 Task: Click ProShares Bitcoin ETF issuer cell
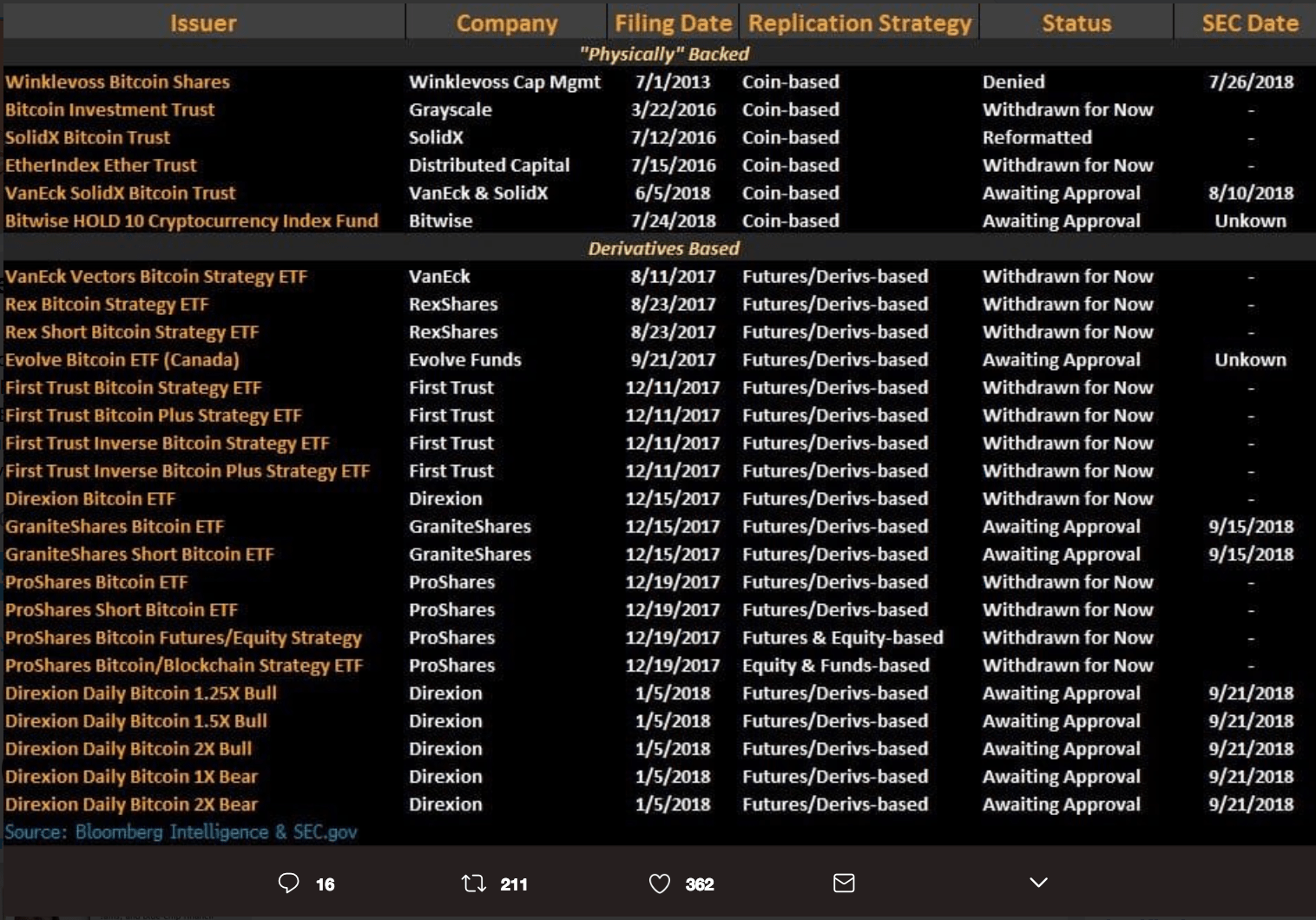pyautogui.click(x=96, y=582)
